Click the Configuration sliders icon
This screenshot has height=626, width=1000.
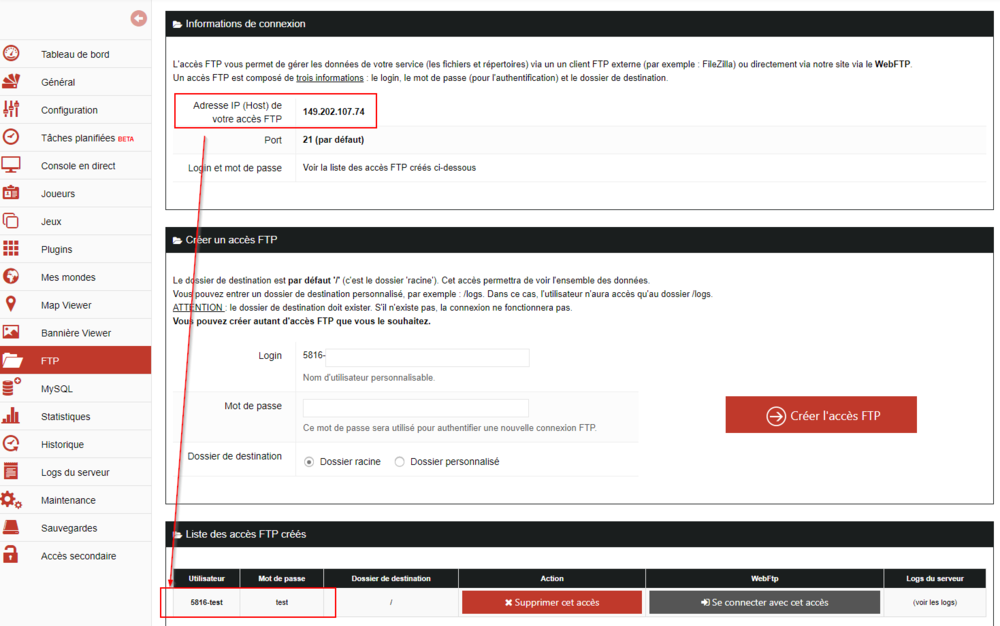tap(11, 110)
